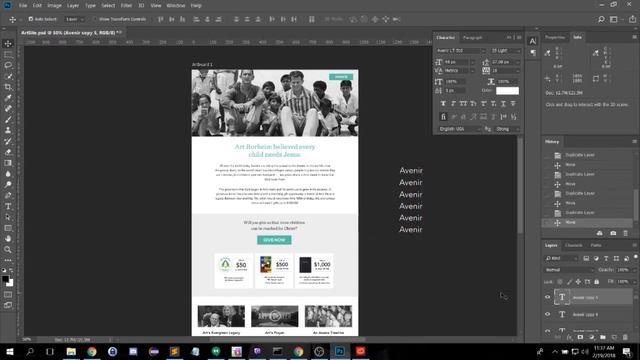Open the 35 Light font style dropdown
Image resolution: width=640 pixels, height=360 pixels.
coord(518,51)
